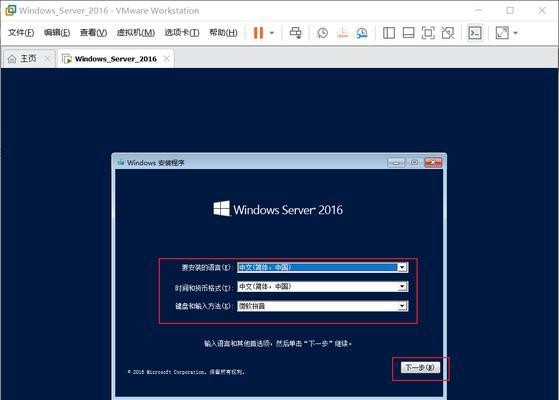Enter full screen mode
Image resolution: width=559 pixels, height=400 pixels.
tap(428, 33)
